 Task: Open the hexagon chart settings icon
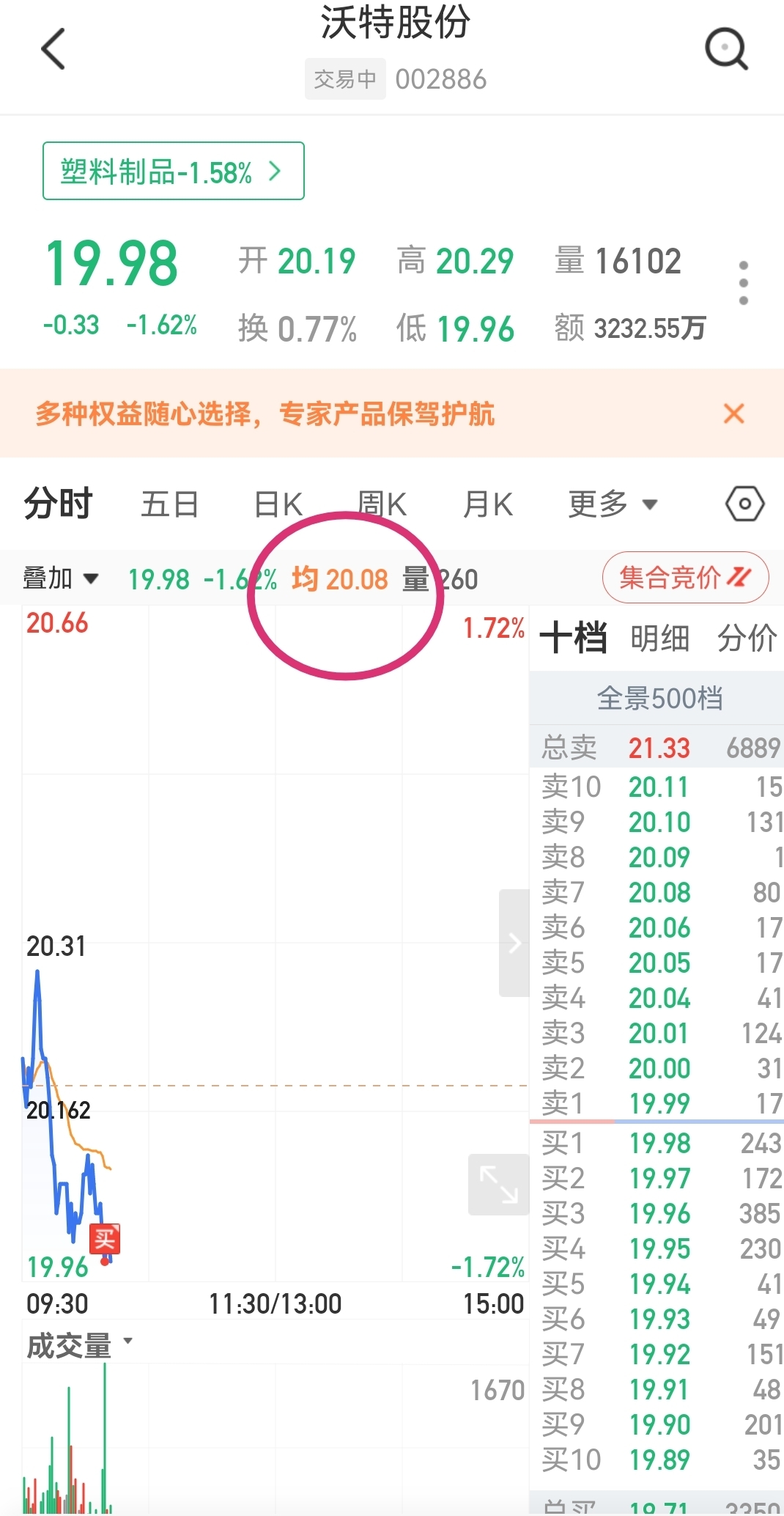745,504
